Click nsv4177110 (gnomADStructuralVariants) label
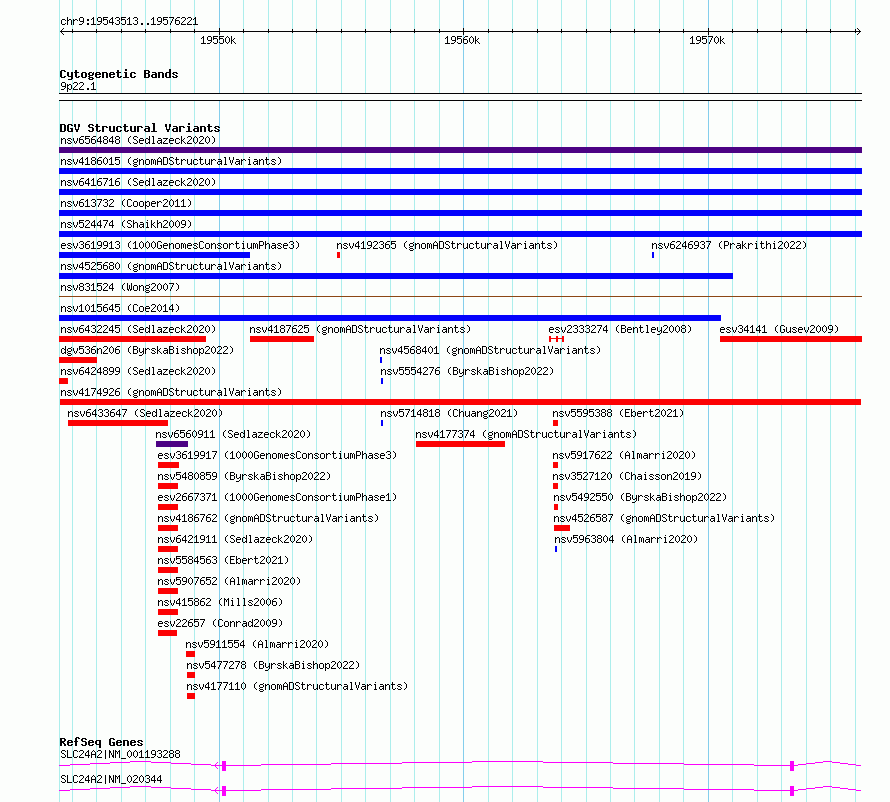This screenshot has width=890, height=802. click(x=297, y=686)
